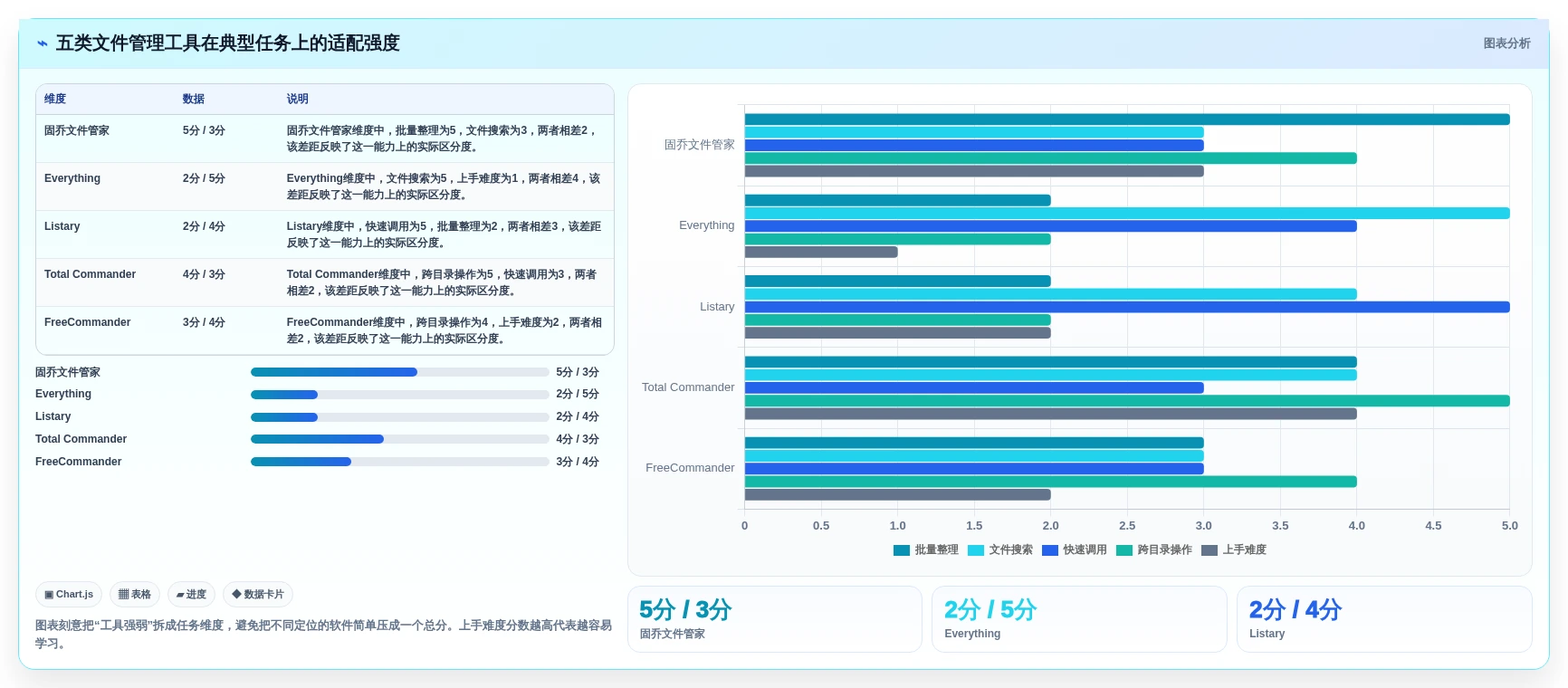The width and height of the screenshot is (1568, 688).
Task: Click the blue logo icon beside the title
Action: (42, 43)
